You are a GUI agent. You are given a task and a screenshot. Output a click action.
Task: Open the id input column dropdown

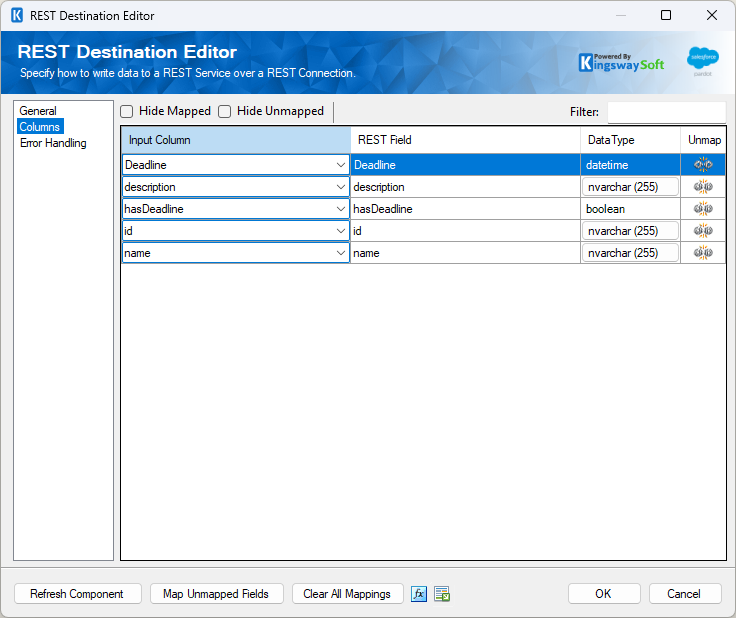click(x=340, y=231)
